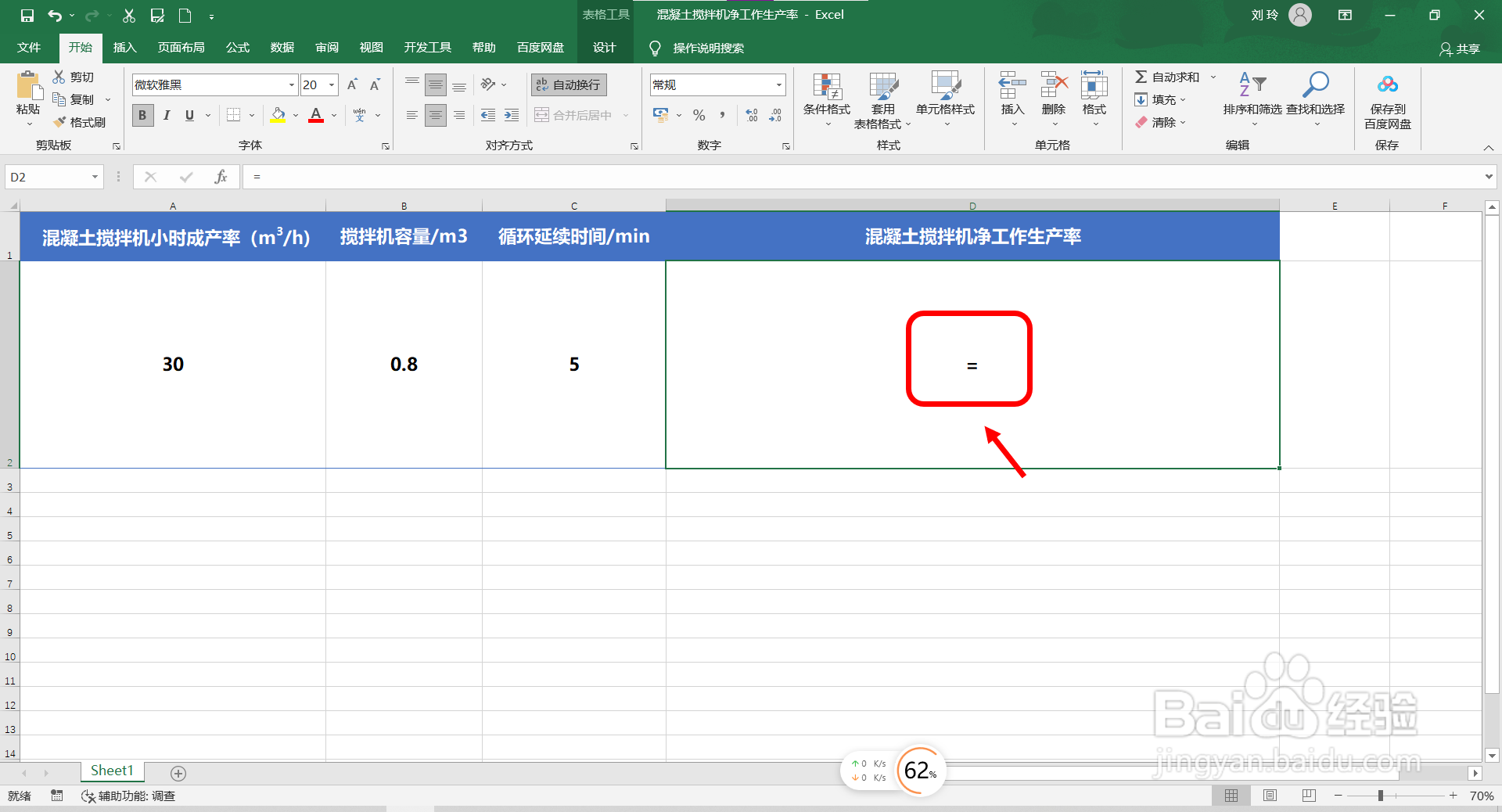
Task: Click the Share (共享) button
Action: 1460,49
